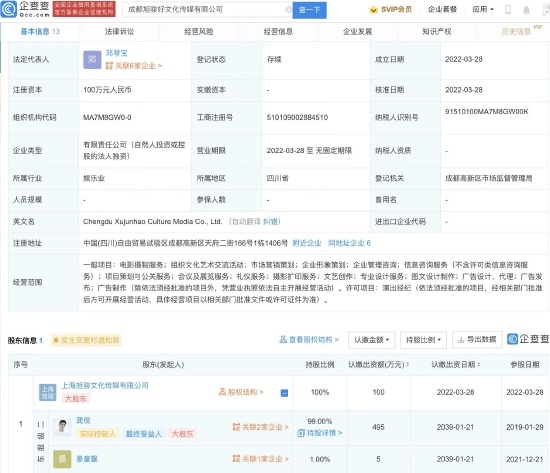Click the 上海旭骏 company logo thumbnail

point(47,392)
